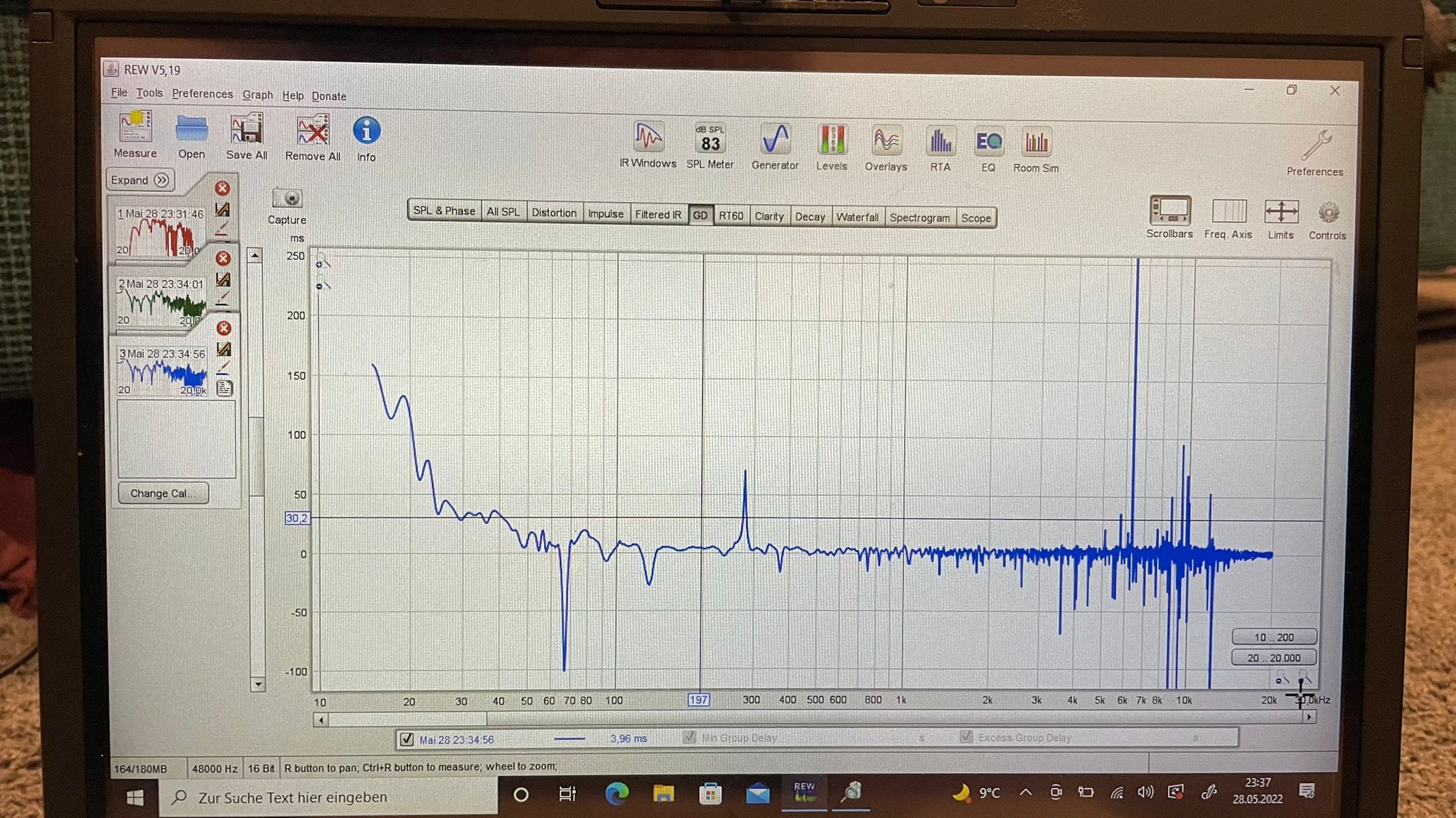Click Windows system tray overflow chevron
The width and height of the screenshot is (1456, 818).
click(x=1025, y=792)
